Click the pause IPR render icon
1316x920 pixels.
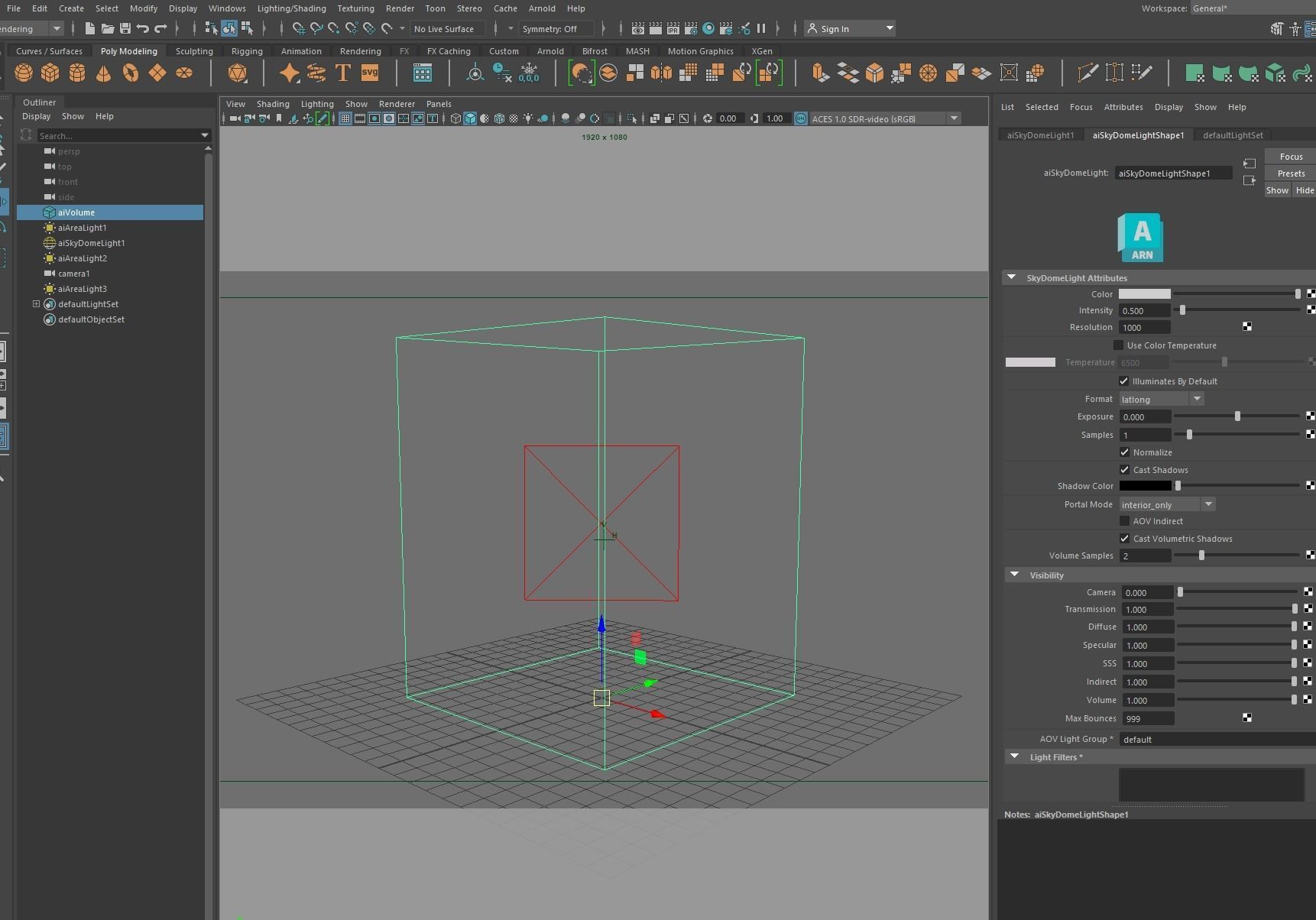(x=761, y=29)
